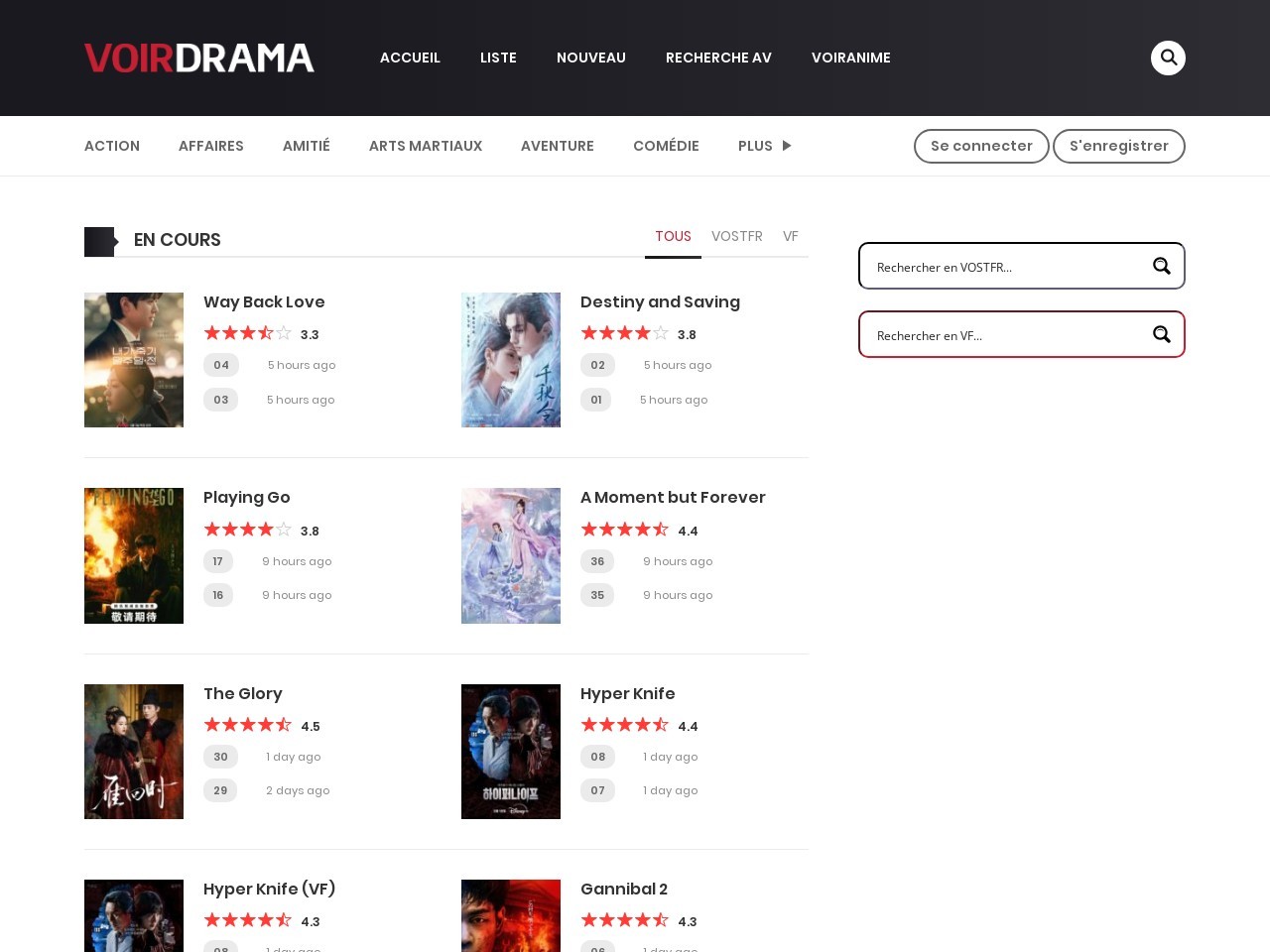Viewport: 1270px width, 952px height.
Task: Click the Gannibal 2 4.3 rating value
Action: [x=688, y=921]
